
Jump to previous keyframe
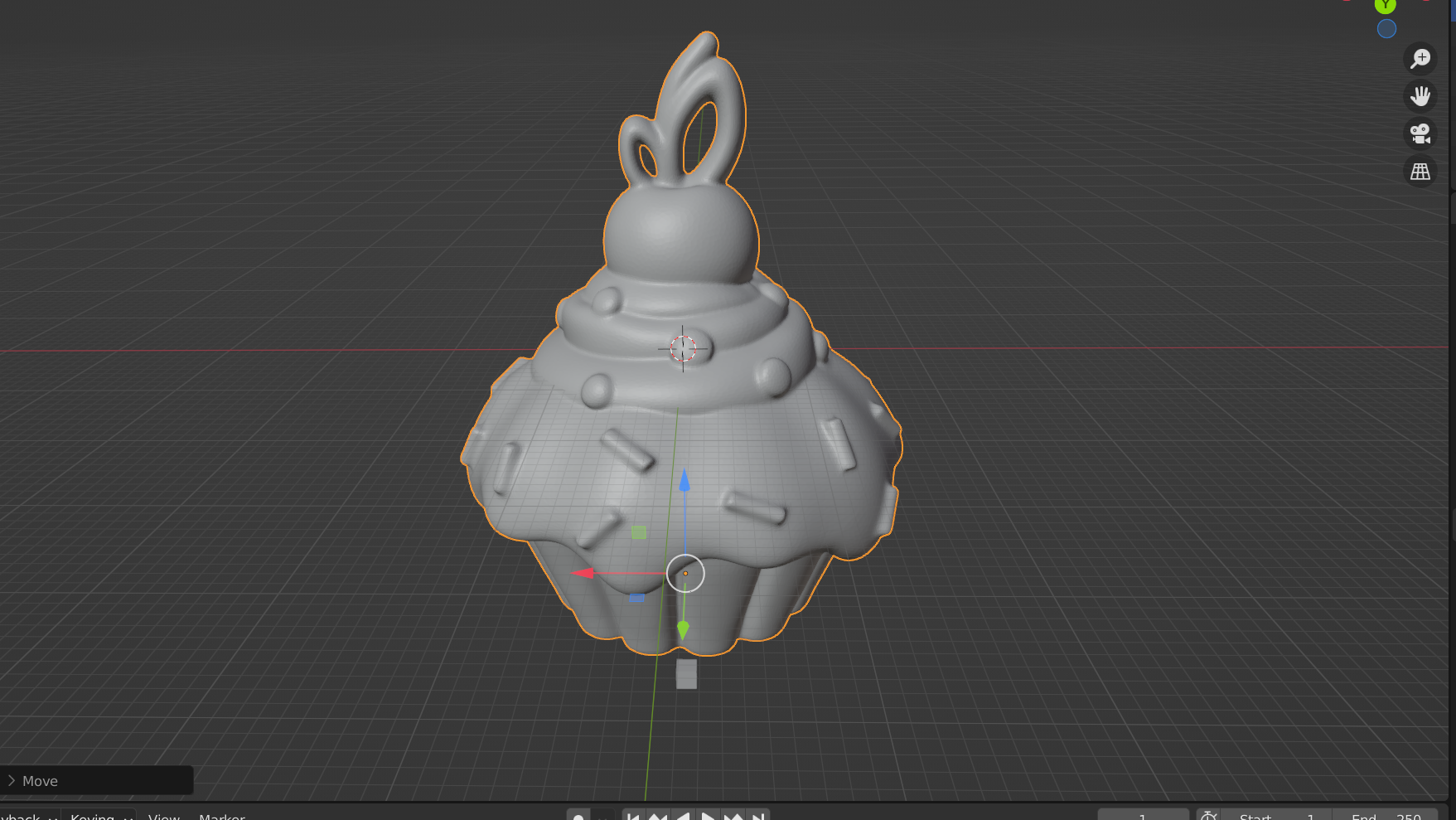pos(658,816)
